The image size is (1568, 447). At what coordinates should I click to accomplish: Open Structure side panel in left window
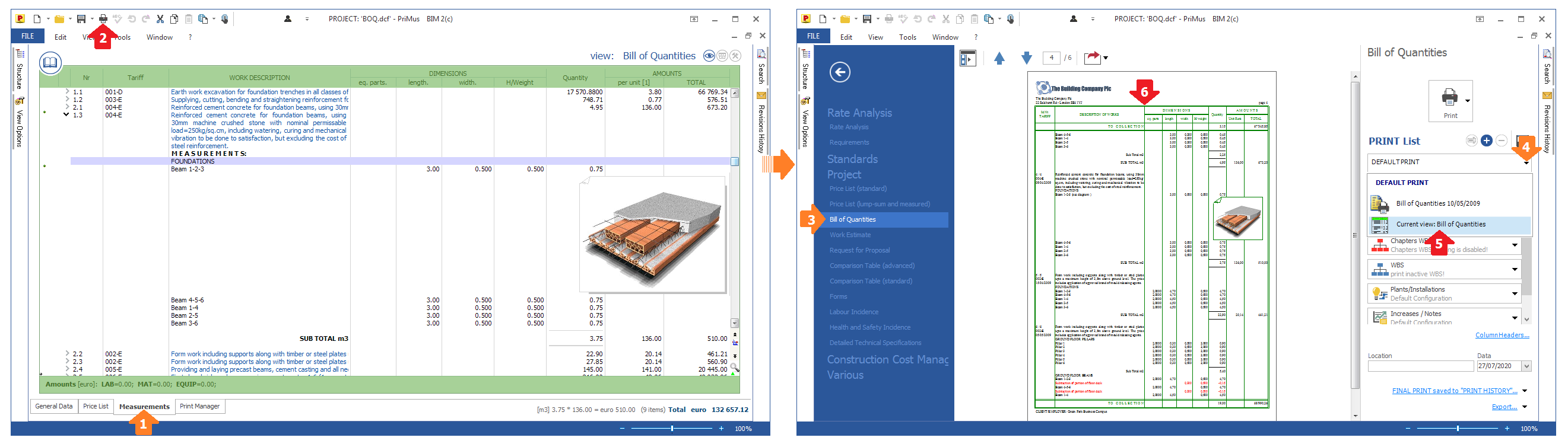click(x=20, y=70)
